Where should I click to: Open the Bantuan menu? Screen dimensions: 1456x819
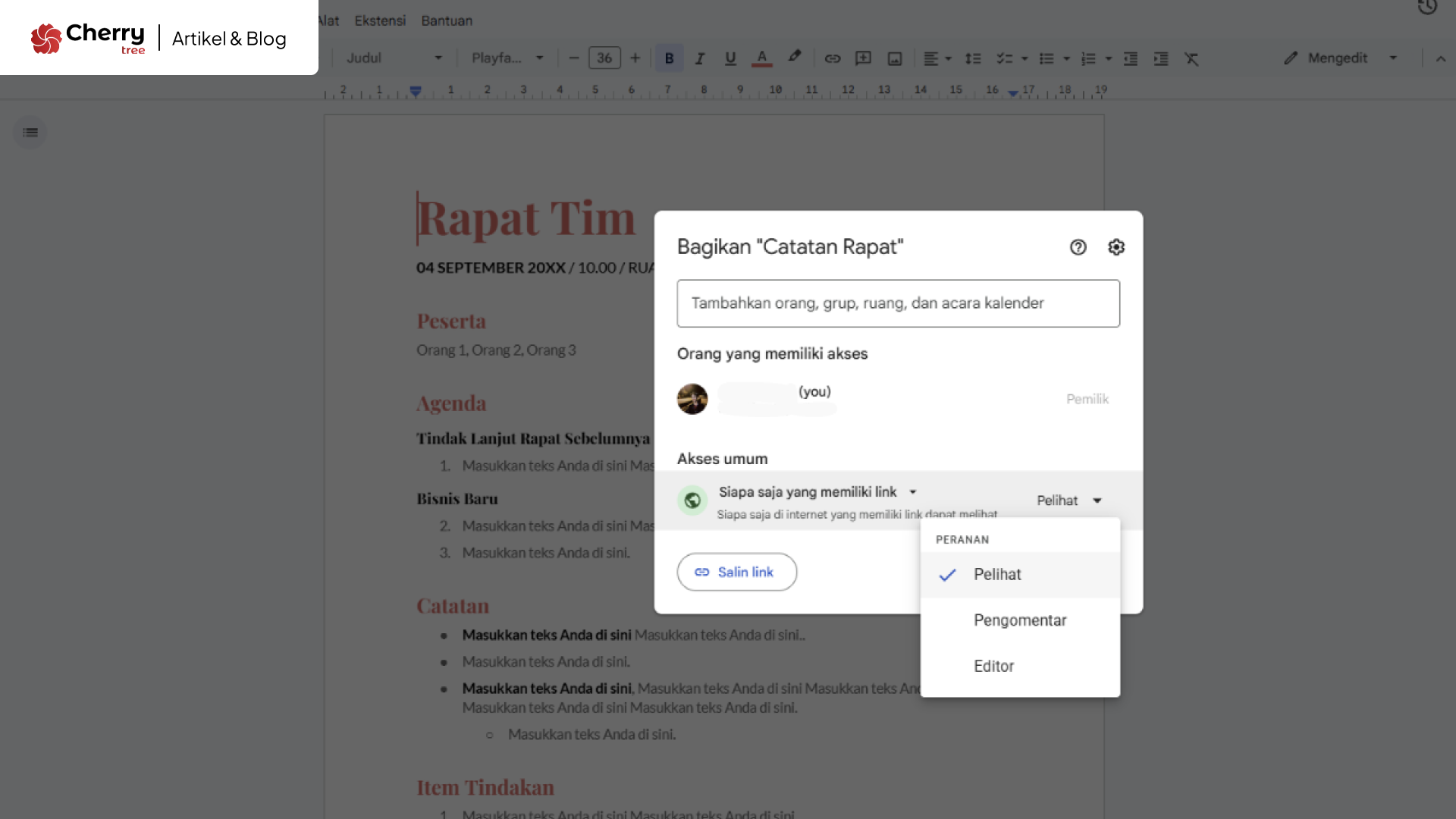447,20
